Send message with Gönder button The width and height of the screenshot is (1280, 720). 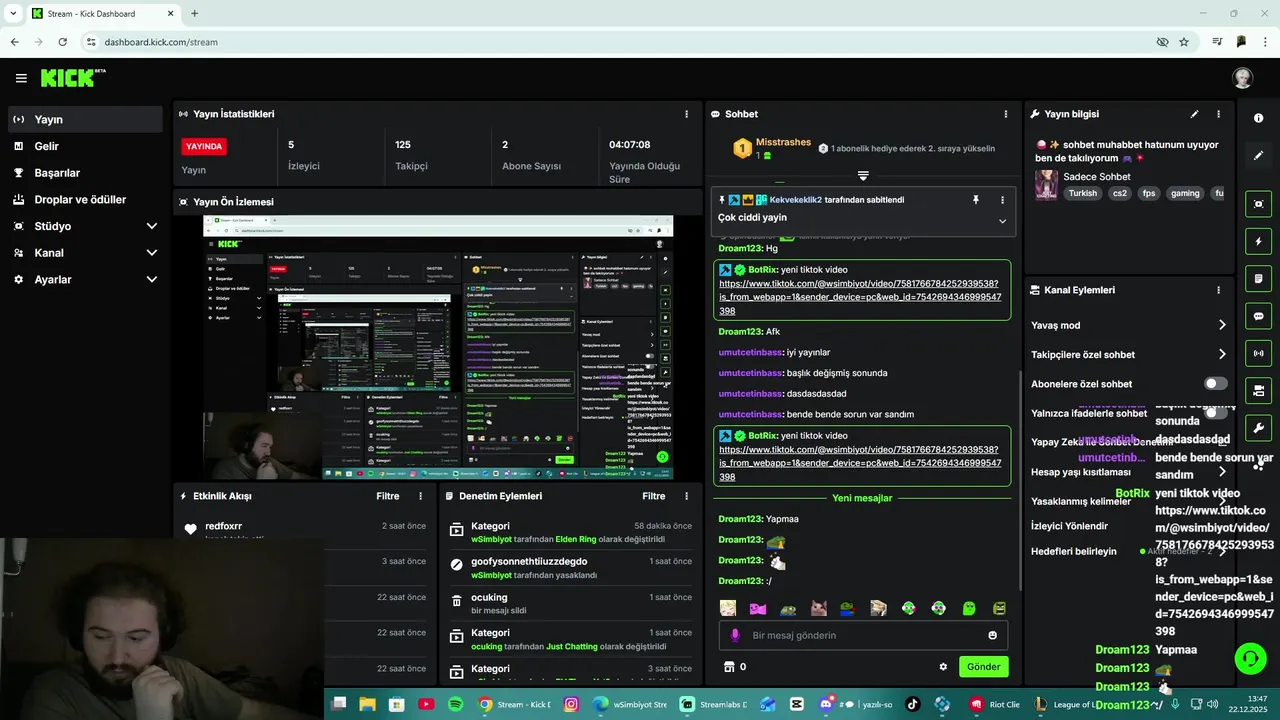click(983, 667)
